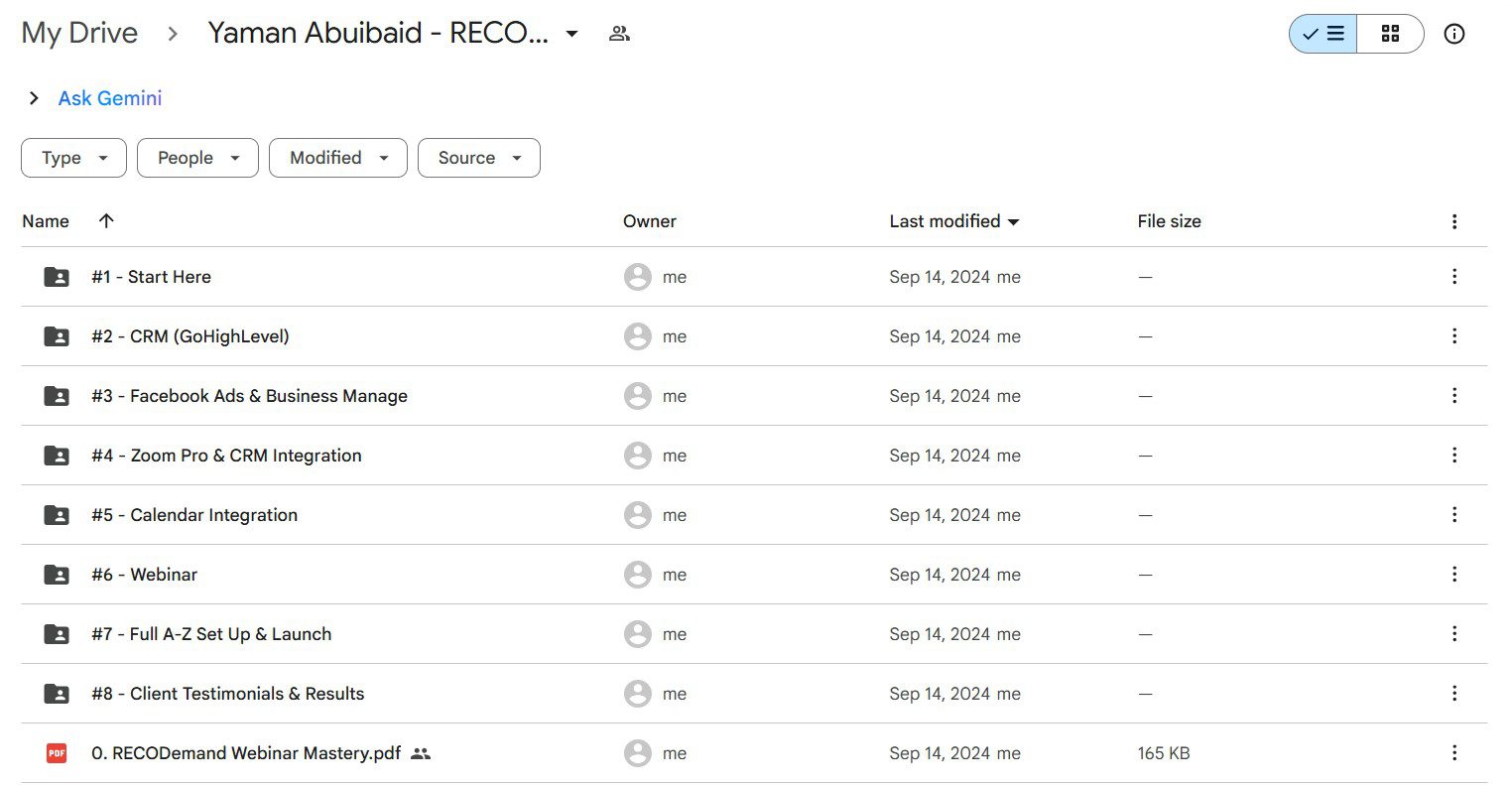
Task: Click the #2 - CRM (GoHighLevel) folder icon
Action: tap(57, 336)
